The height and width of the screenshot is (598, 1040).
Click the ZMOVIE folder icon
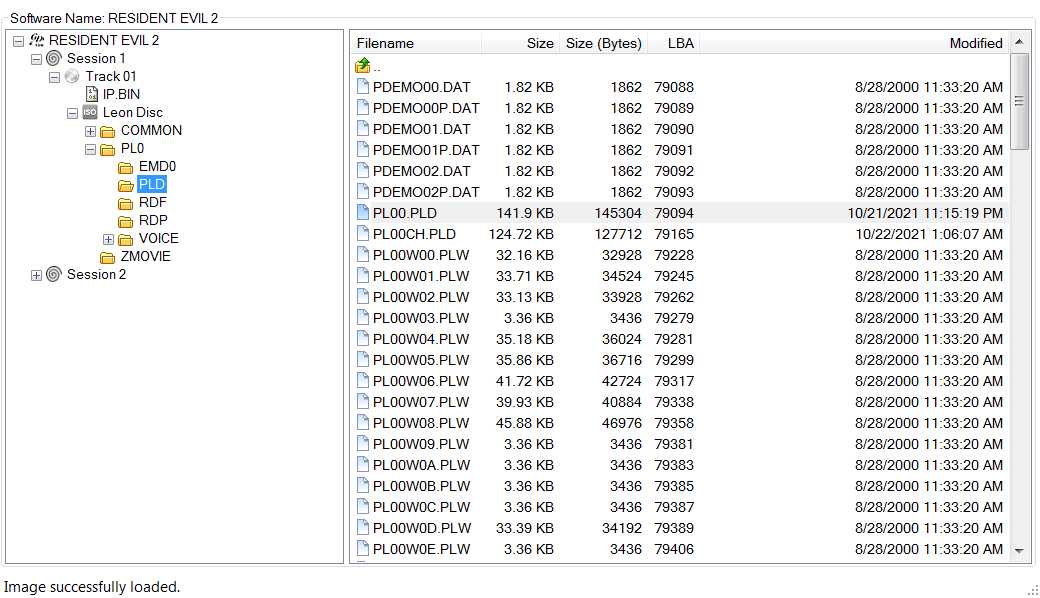pos(107,257)
